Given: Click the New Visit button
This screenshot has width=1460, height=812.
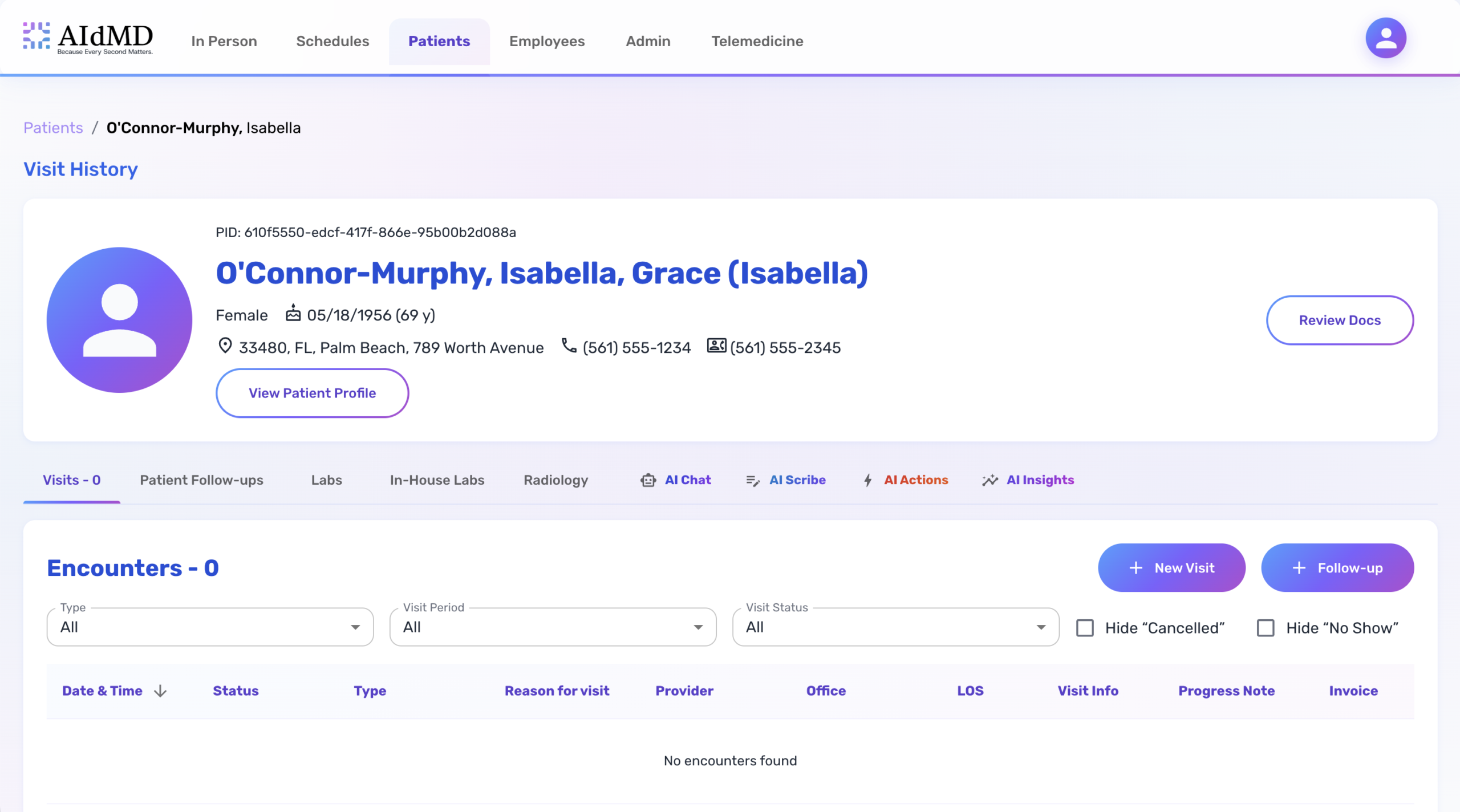Looking at the screenshot, I should (1171, 568).
